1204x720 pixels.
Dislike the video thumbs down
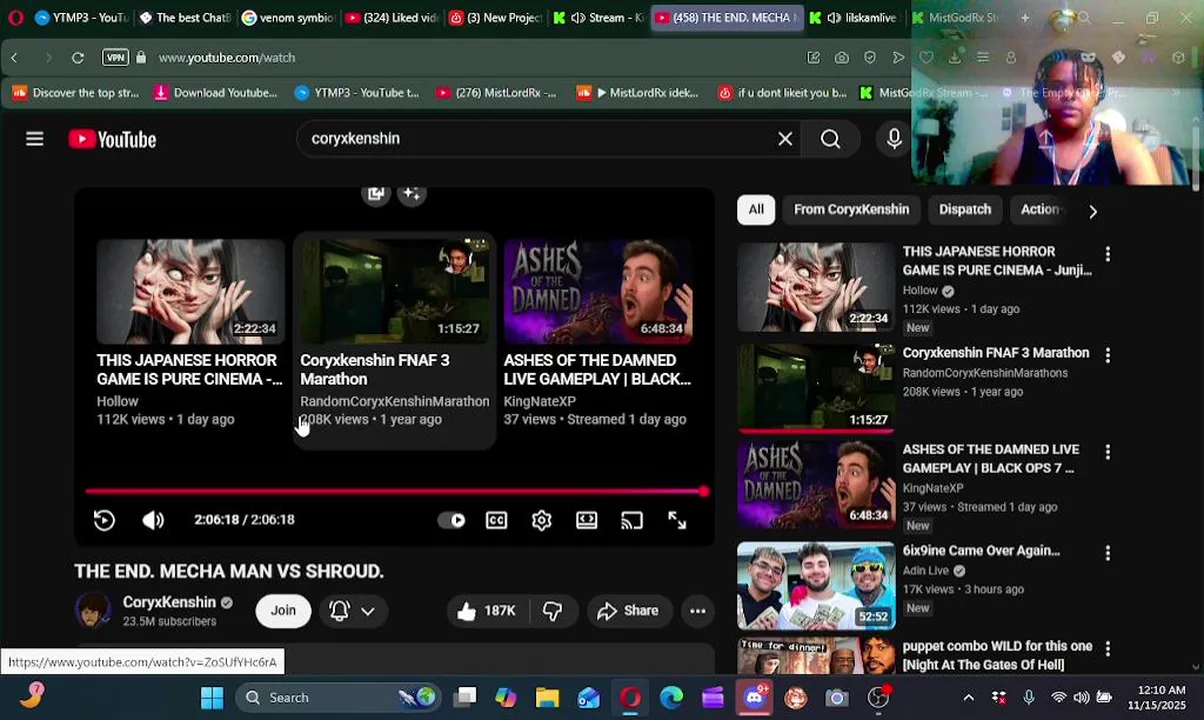tap(552, 611)
